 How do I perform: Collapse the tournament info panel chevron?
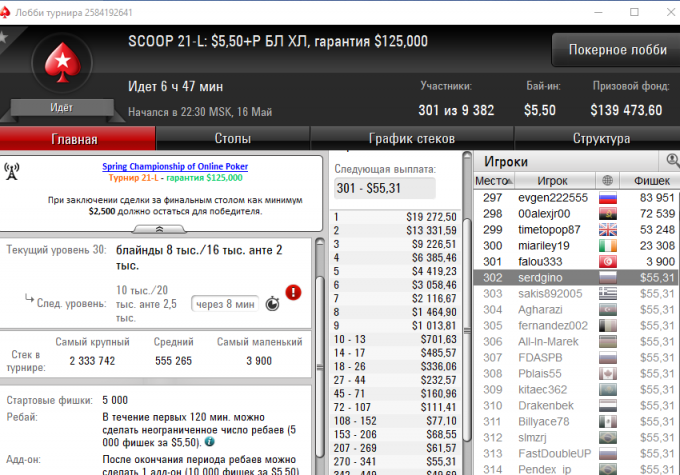click(159, 229)
